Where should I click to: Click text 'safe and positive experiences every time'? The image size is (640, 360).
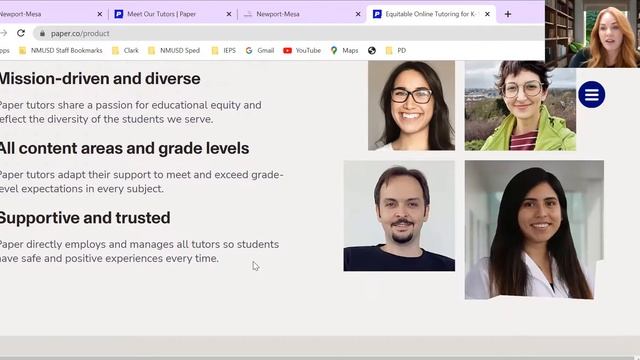[119, 259]
